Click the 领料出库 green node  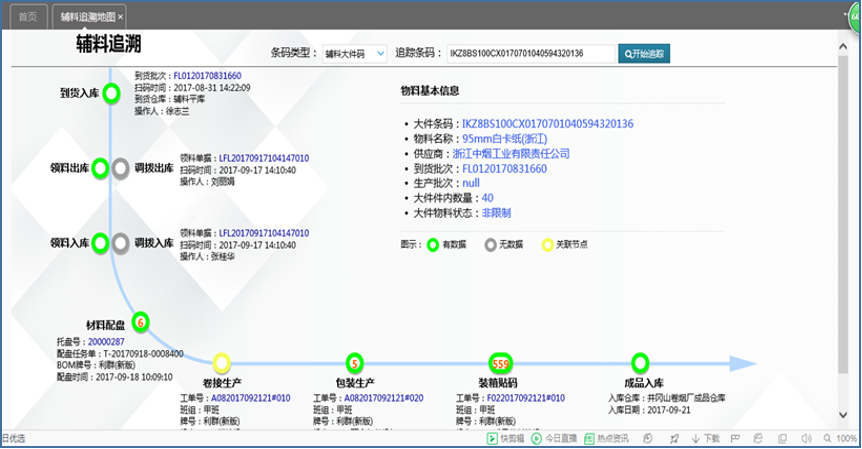[100, 168]
